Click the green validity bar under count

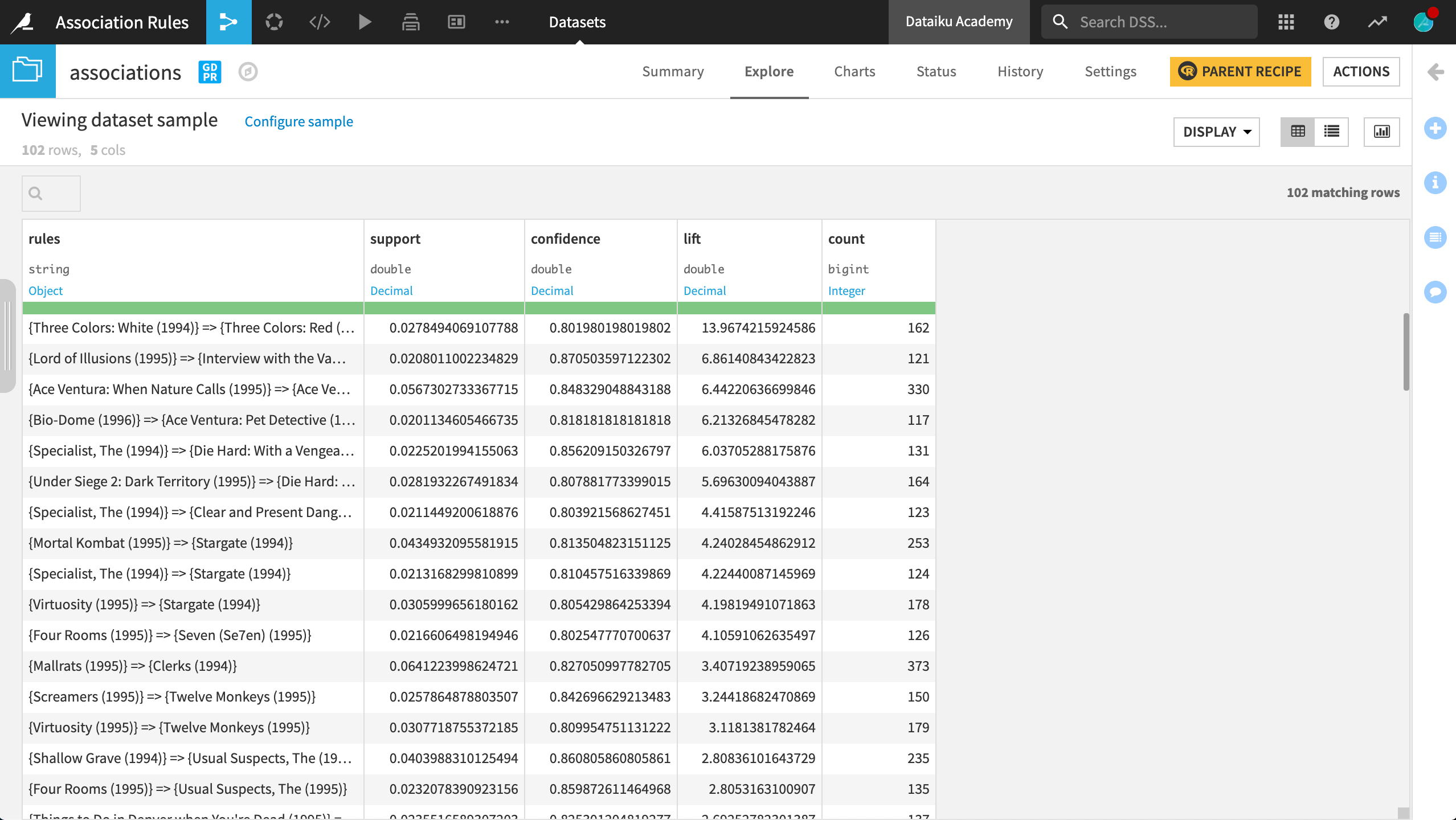point(879,308)
